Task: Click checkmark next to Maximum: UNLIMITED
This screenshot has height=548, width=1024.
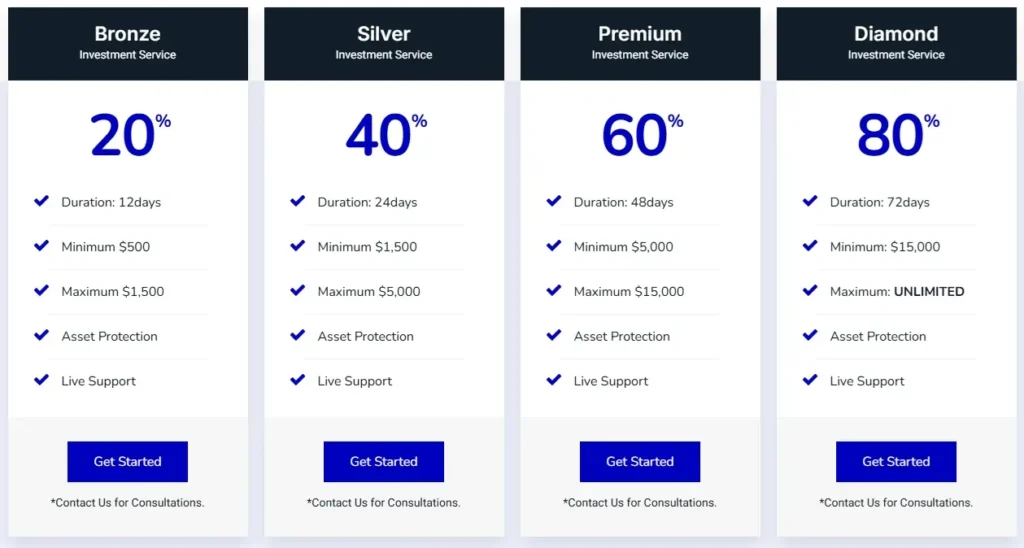Action: tap(810, 291)
